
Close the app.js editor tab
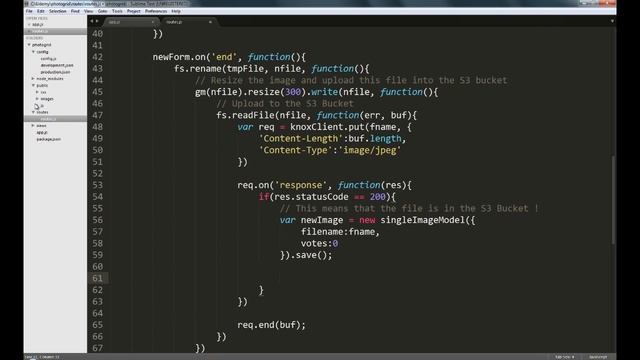(153, 22)
